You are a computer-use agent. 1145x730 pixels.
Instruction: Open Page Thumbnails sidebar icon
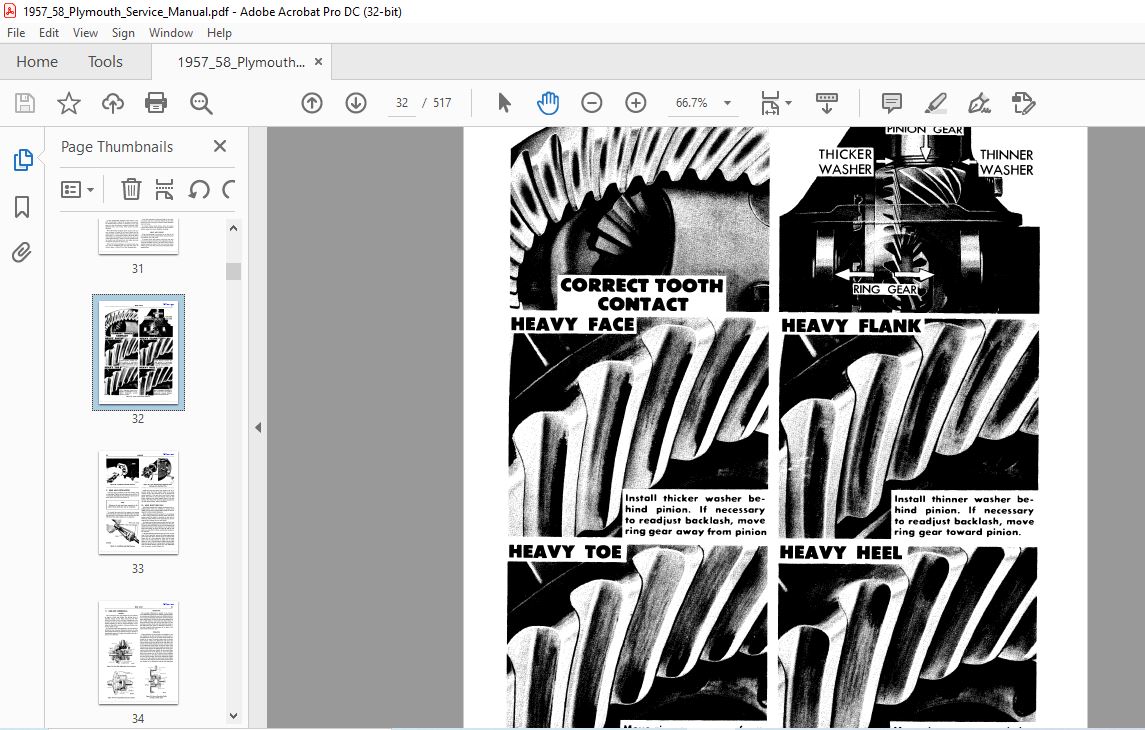pos(23,160)
